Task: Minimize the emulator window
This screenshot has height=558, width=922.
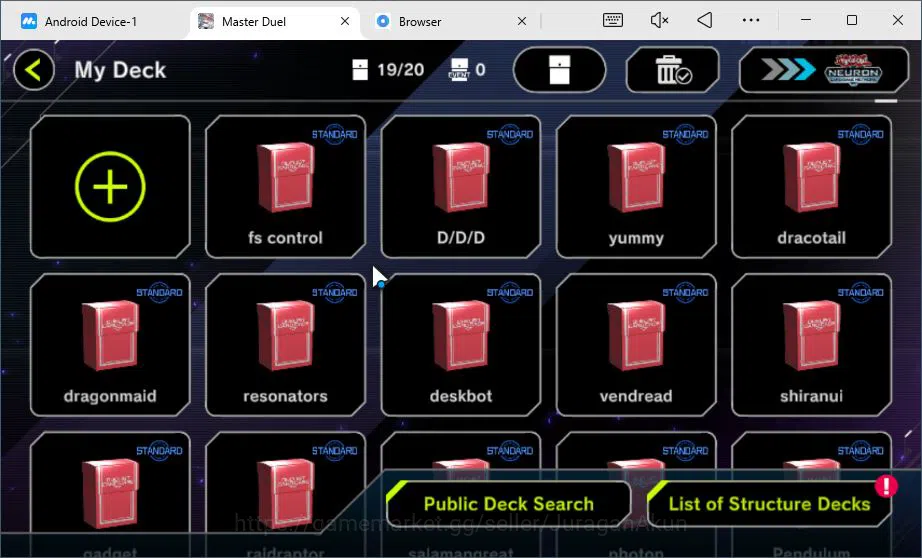Action: [x=806, y=21]
